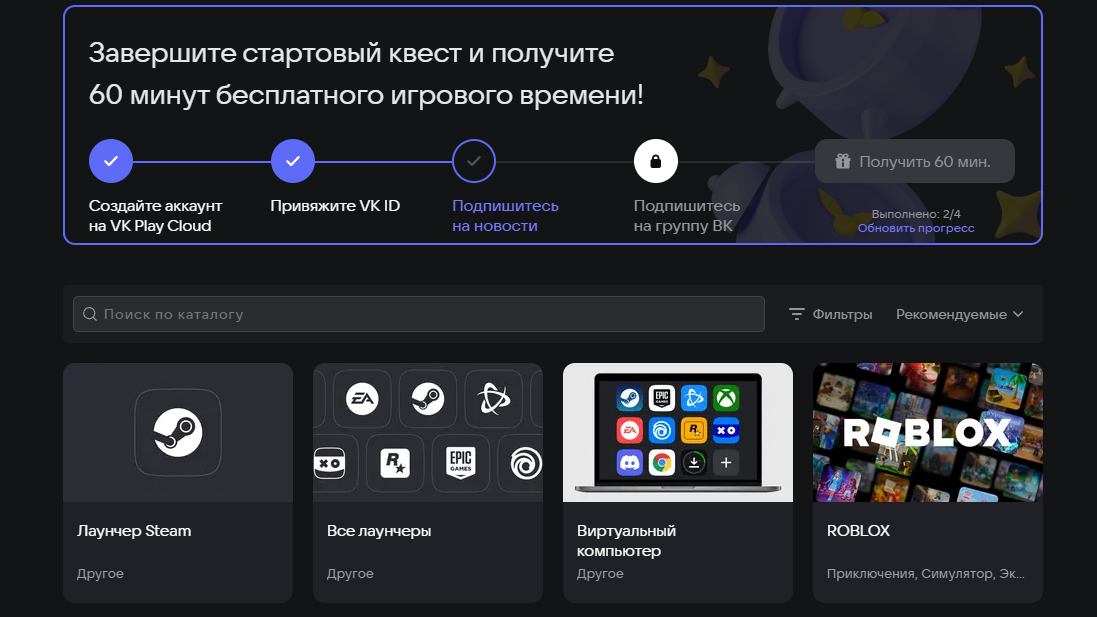Click the Подпишитесь на новости link
The height and width of the screenshot is (617, 1097).
505,215
